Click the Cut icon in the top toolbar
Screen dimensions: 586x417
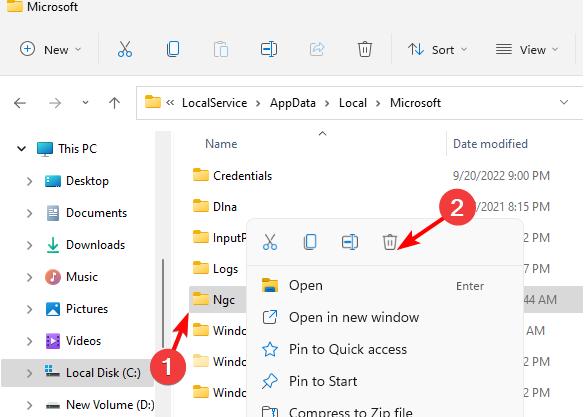pos(124,49)
